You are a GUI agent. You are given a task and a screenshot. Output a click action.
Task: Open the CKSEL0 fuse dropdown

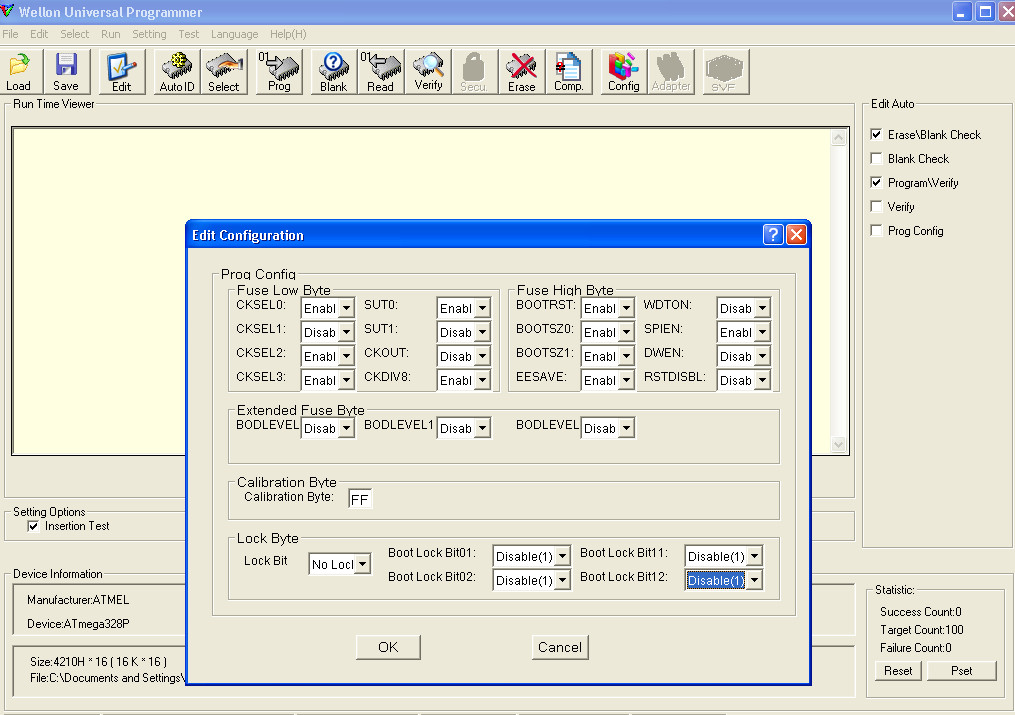(346, 308)
